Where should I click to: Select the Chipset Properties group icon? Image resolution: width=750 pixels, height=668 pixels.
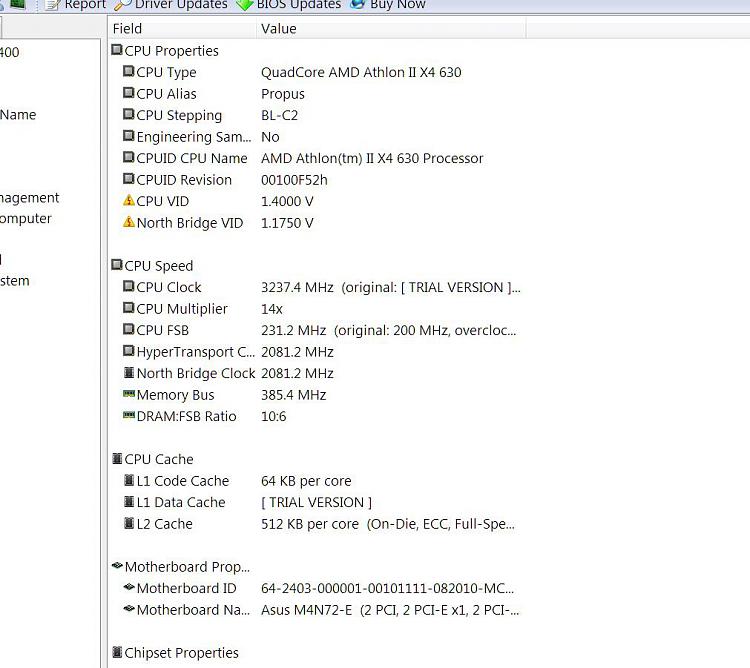[117, 652]
